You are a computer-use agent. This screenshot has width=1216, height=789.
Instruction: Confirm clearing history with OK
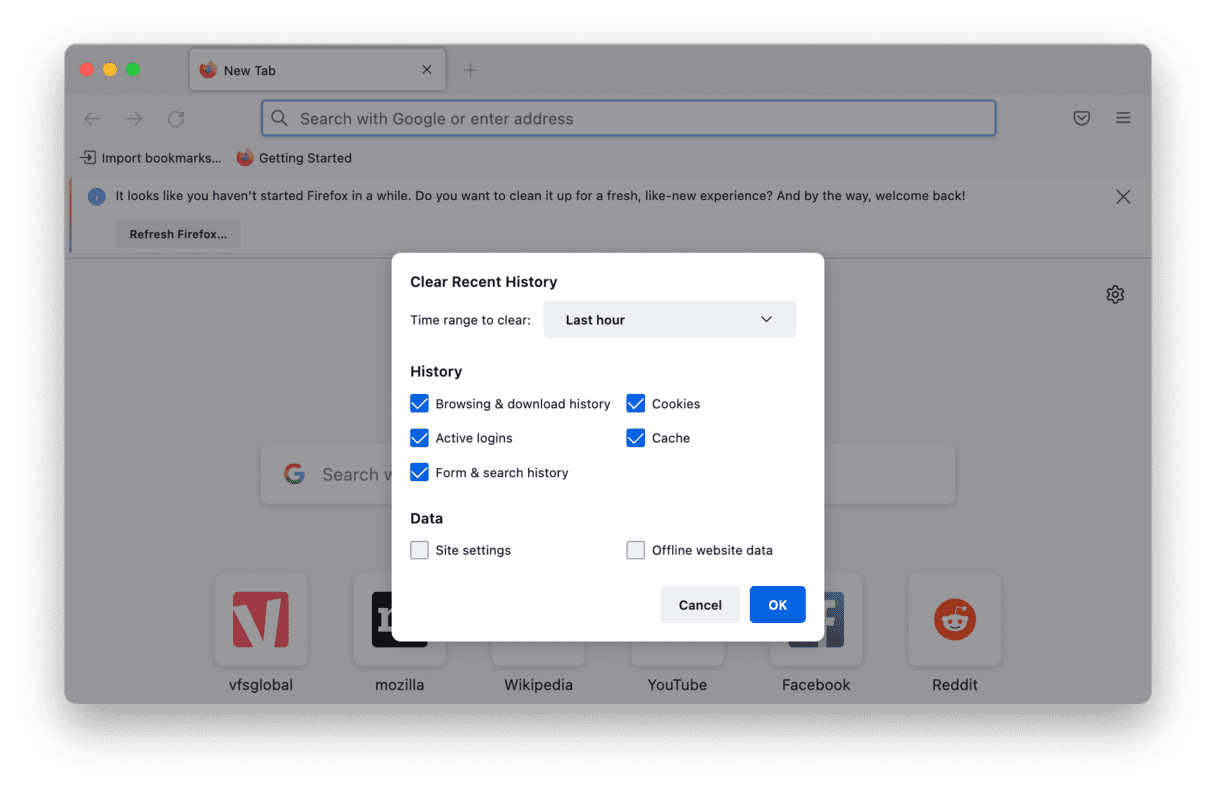click(x=778, y=605)
